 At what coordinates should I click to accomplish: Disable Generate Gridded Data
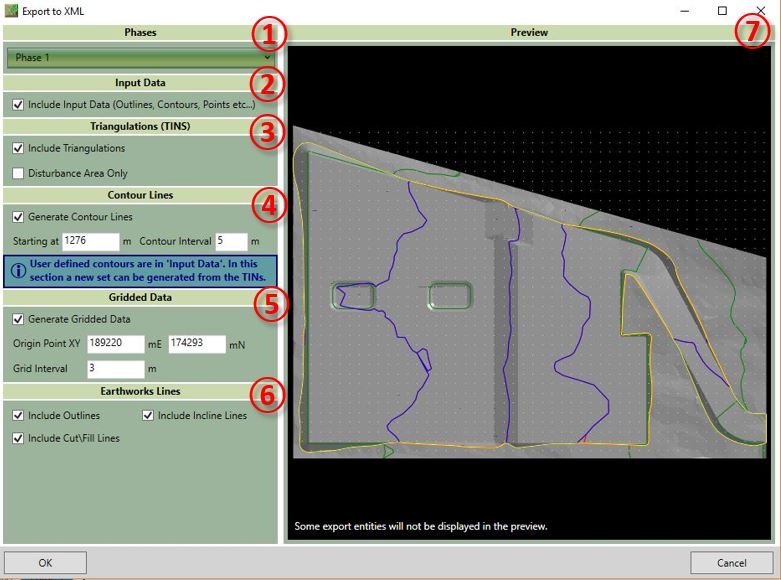(x=19, y=320)
